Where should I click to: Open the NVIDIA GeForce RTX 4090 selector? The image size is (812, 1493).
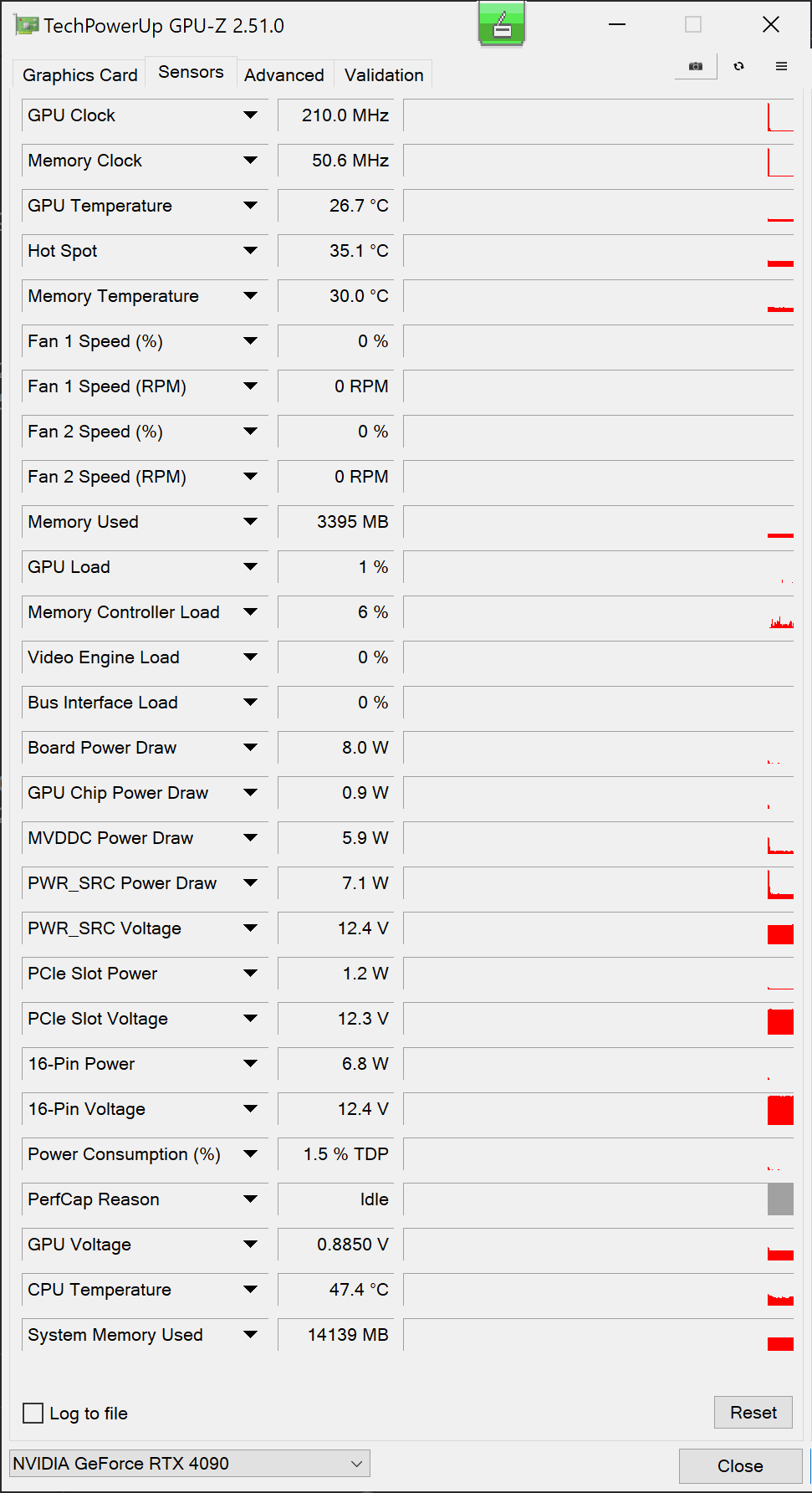coord(189,1463)
